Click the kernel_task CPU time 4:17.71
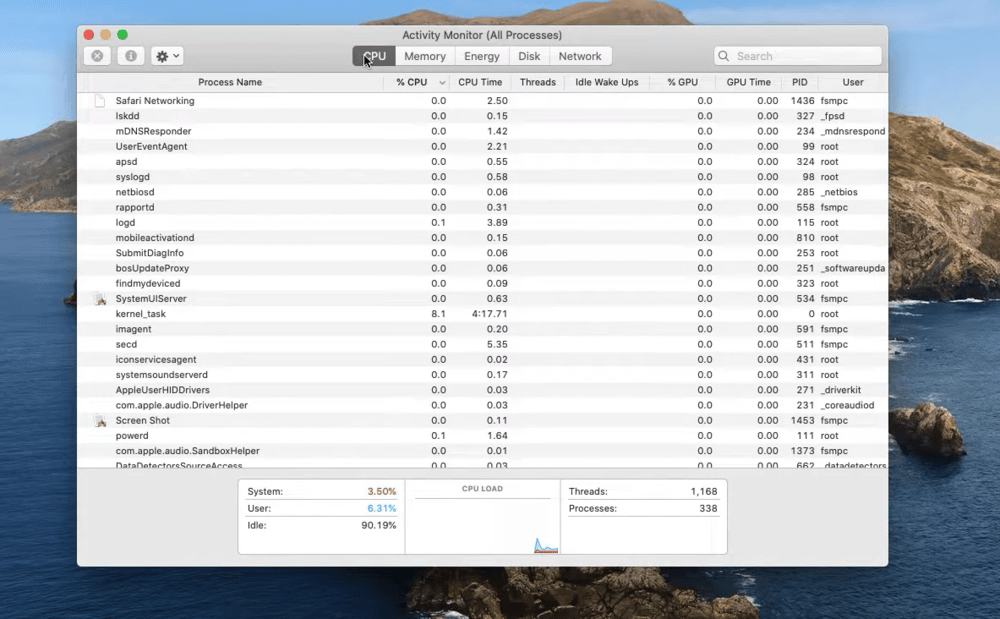Image resolution: width=1000 pixels, height=619 pixels. point(490,314)
